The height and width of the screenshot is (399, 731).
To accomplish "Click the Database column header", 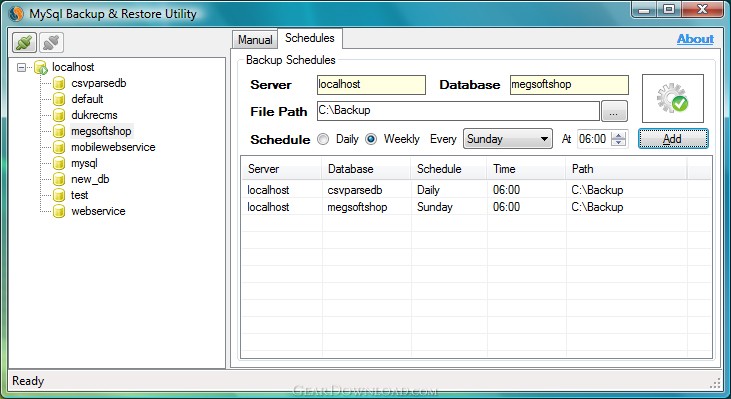I will (366, 169).
